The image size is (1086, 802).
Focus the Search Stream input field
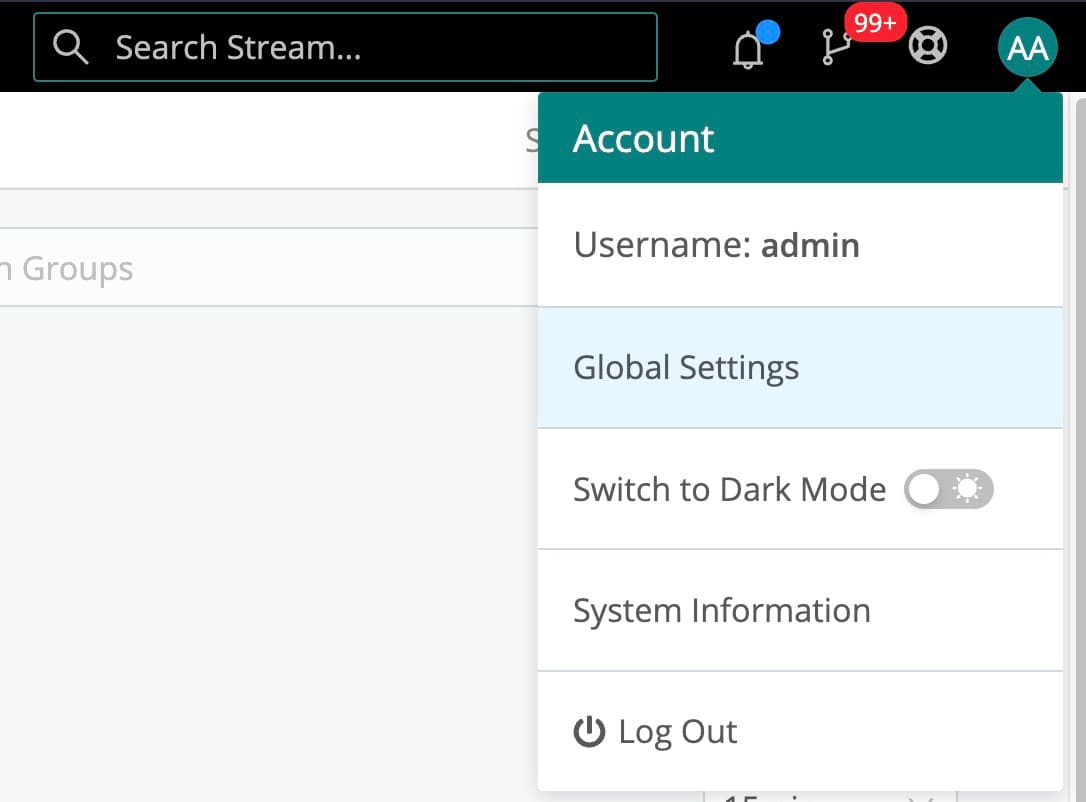(x=380, y=47)
